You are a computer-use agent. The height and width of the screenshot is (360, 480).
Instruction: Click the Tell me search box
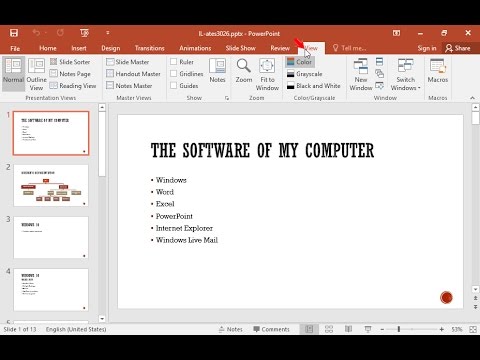coord(350,48)
